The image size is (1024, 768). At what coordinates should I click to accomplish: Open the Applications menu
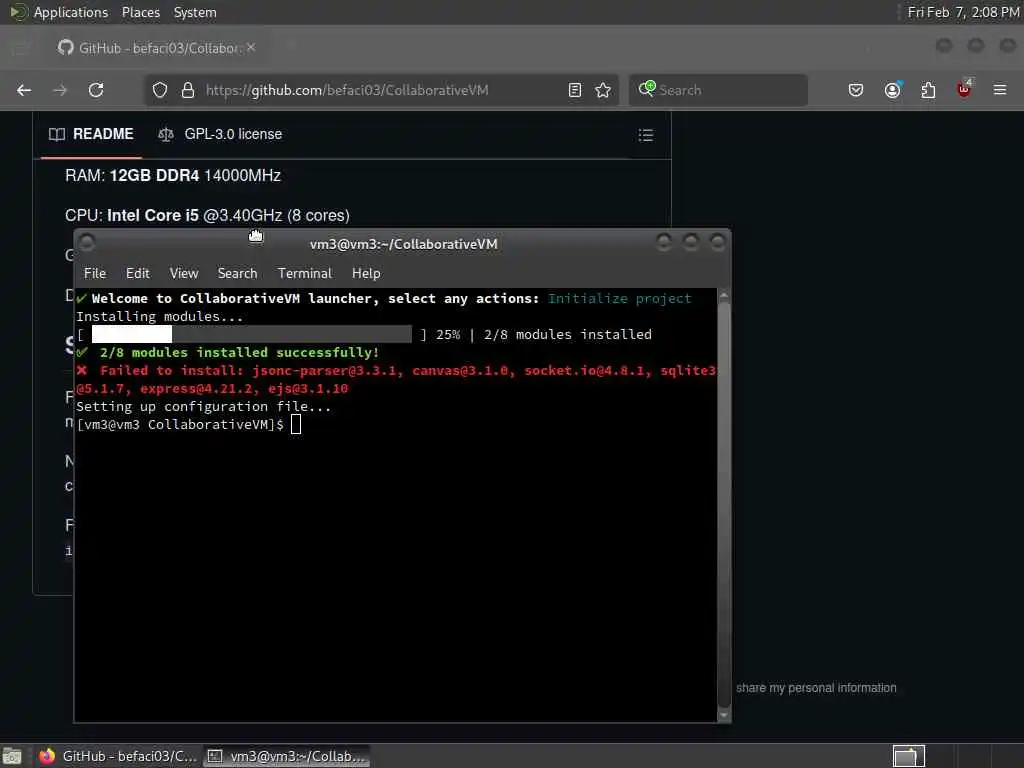[71, 12]
